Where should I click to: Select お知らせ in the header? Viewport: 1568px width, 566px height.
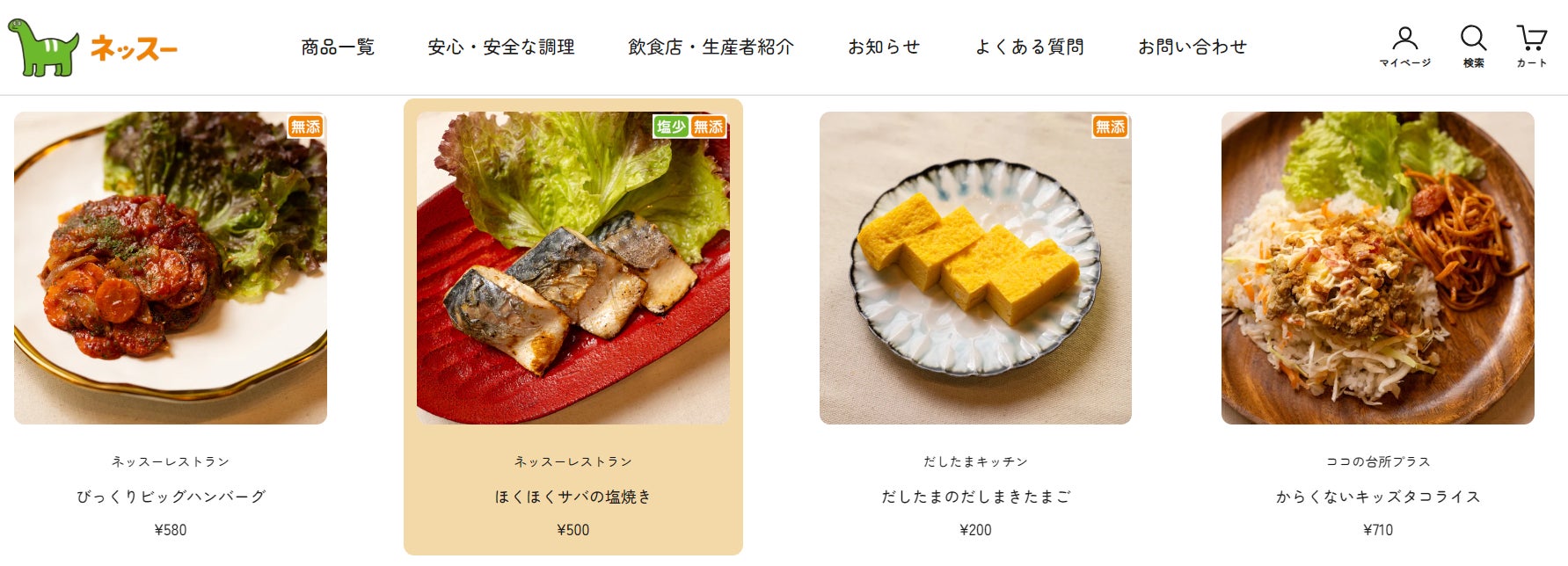[884, 47]
